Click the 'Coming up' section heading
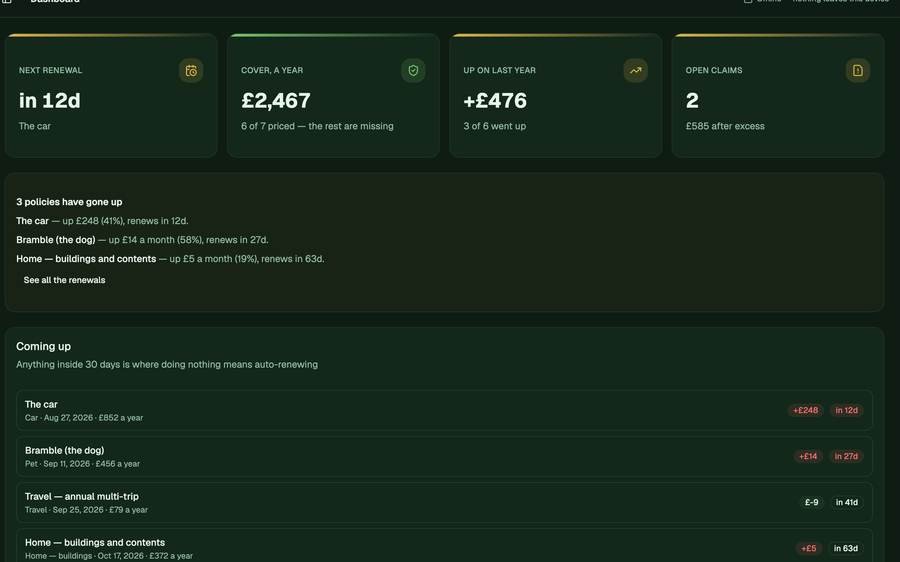 click(x=44, y=346)
